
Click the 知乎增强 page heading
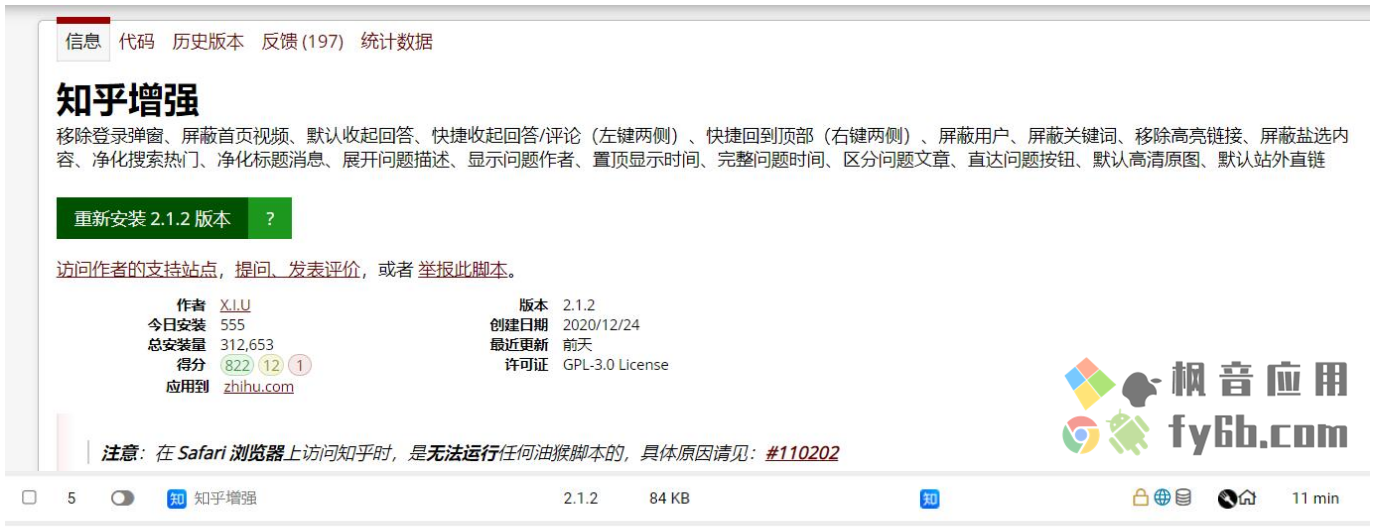pyautogui.click(x=128, y=101)
